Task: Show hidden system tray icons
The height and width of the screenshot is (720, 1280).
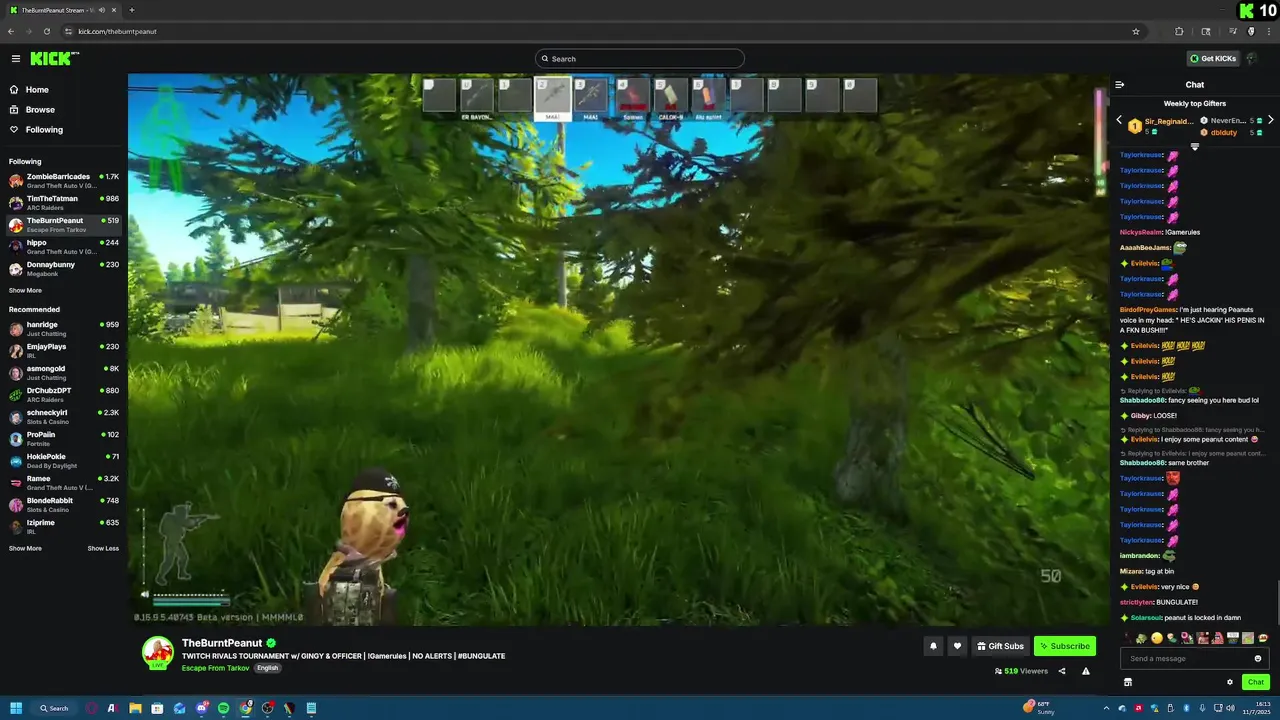Action: pyautogui.click(x=1107, y=708)
